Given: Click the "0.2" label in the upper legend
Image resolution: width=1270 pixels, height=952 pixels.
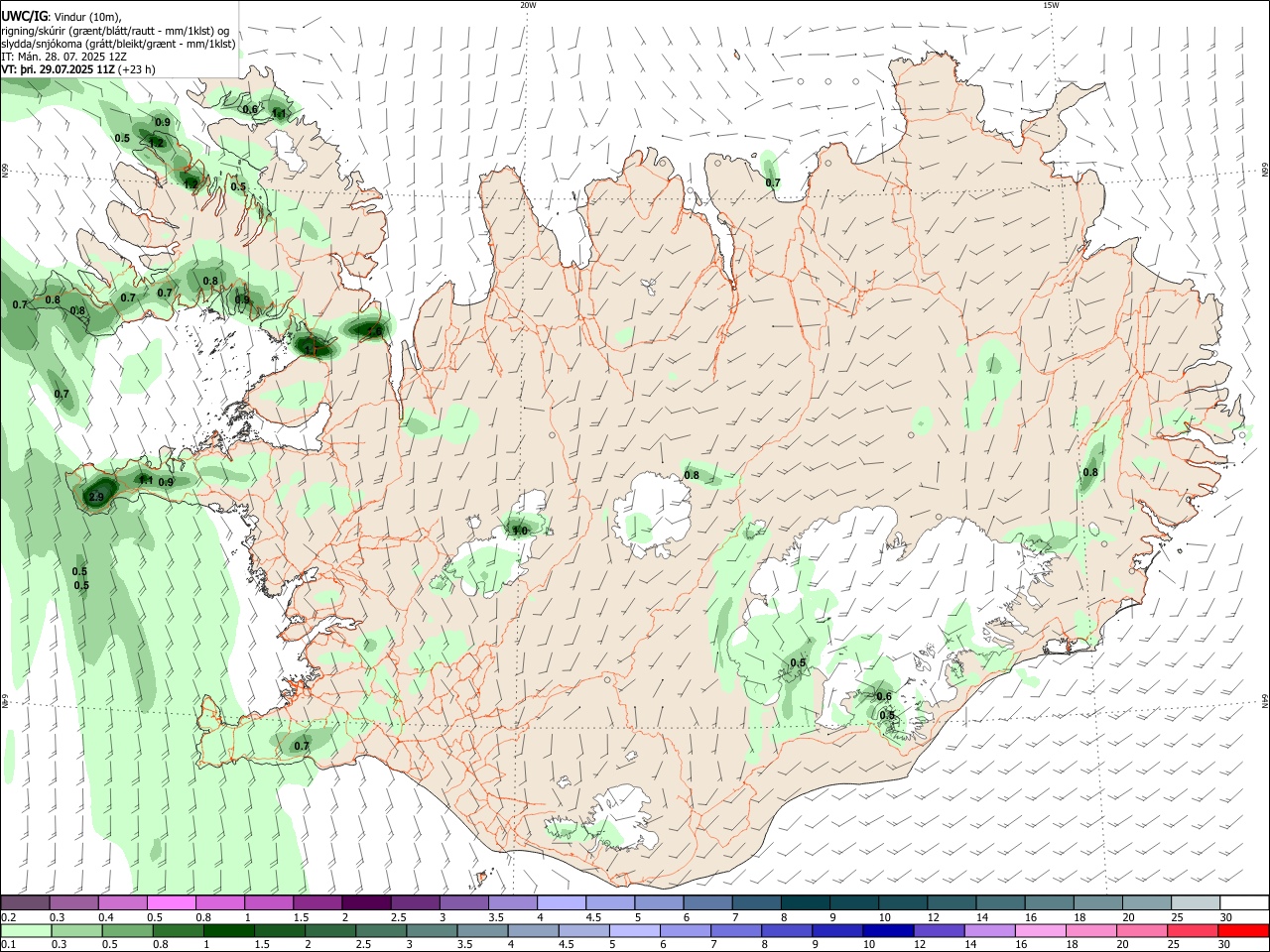Looking at the screenshot, I should coord(8,917).
